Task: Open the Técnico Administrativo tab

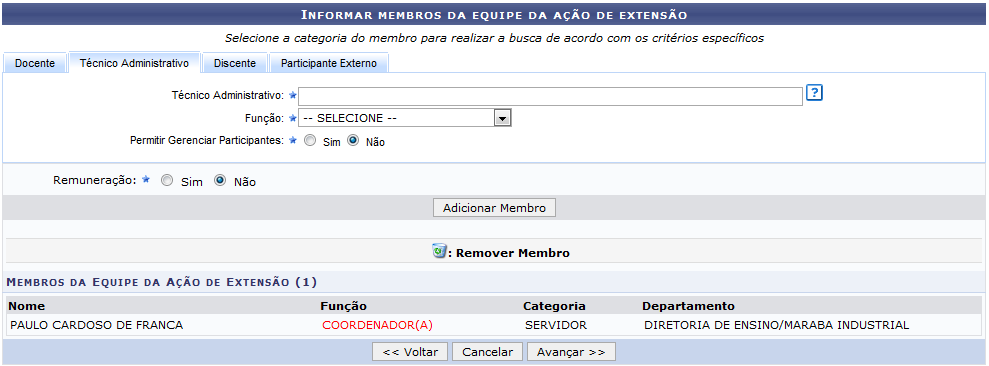Action: click(x=134, y=62)
